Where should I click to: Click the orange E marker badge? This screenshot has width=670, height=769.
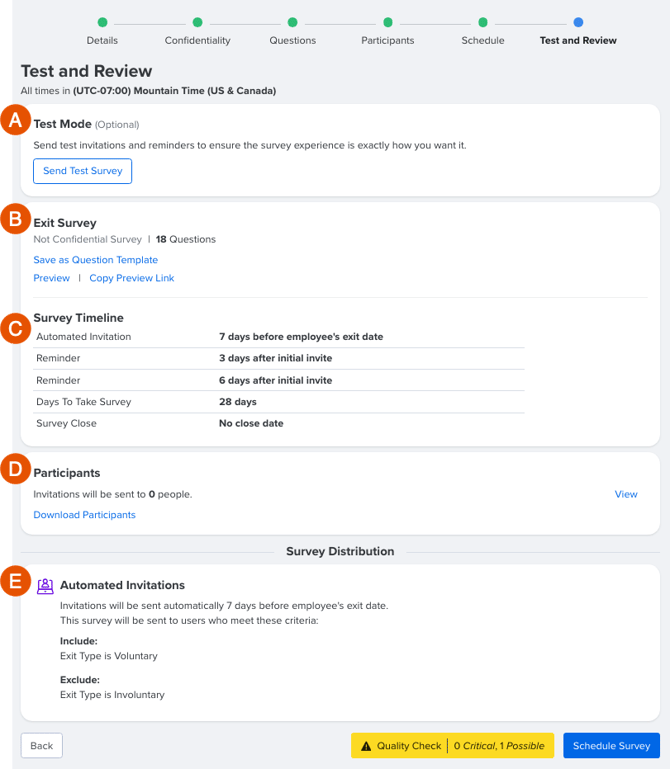tap(16, 581)
